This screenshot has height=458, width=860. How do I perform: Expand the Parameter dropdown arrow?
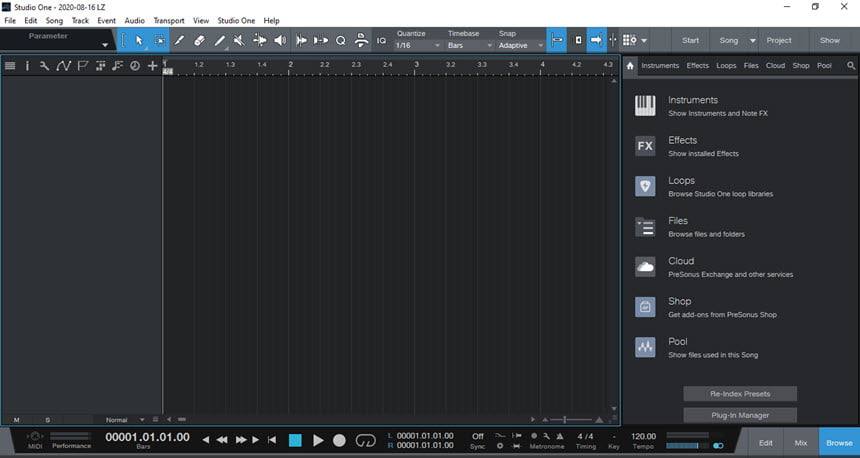pos(105,45)
